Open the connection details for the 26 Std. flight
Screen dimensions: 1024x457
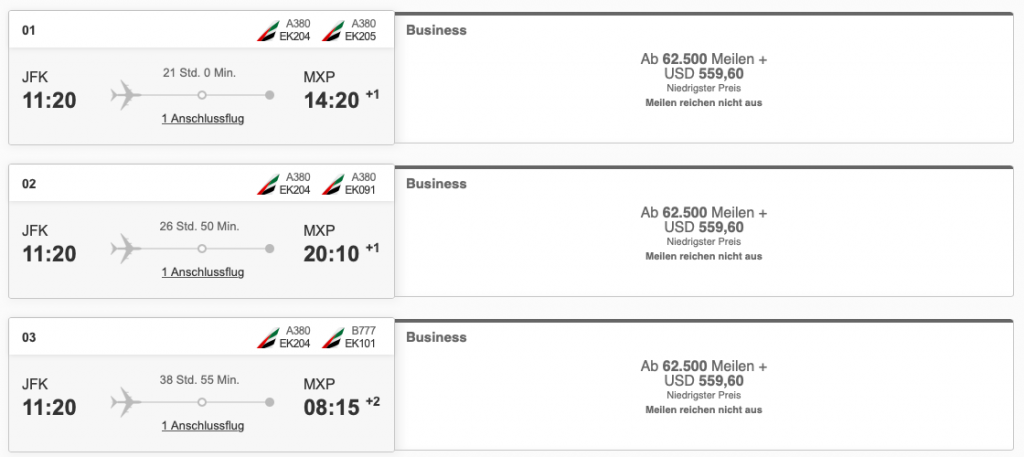pos(203,273)
